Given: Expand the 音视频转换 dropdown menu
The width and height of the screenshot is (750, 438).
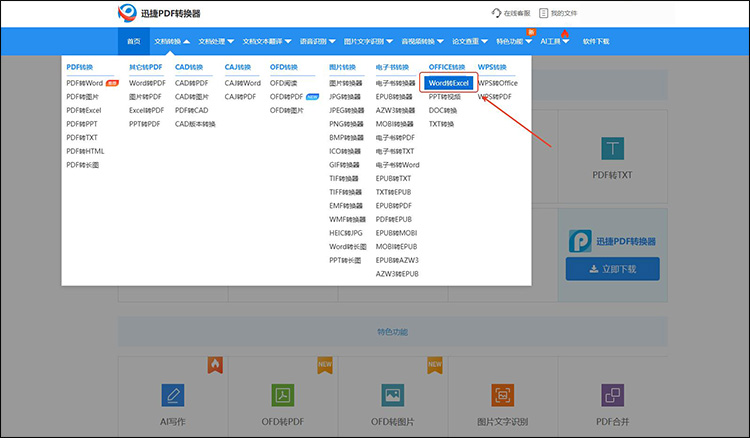Looking at the screenshot, I should pyautogui.click(x=422, y=42).
